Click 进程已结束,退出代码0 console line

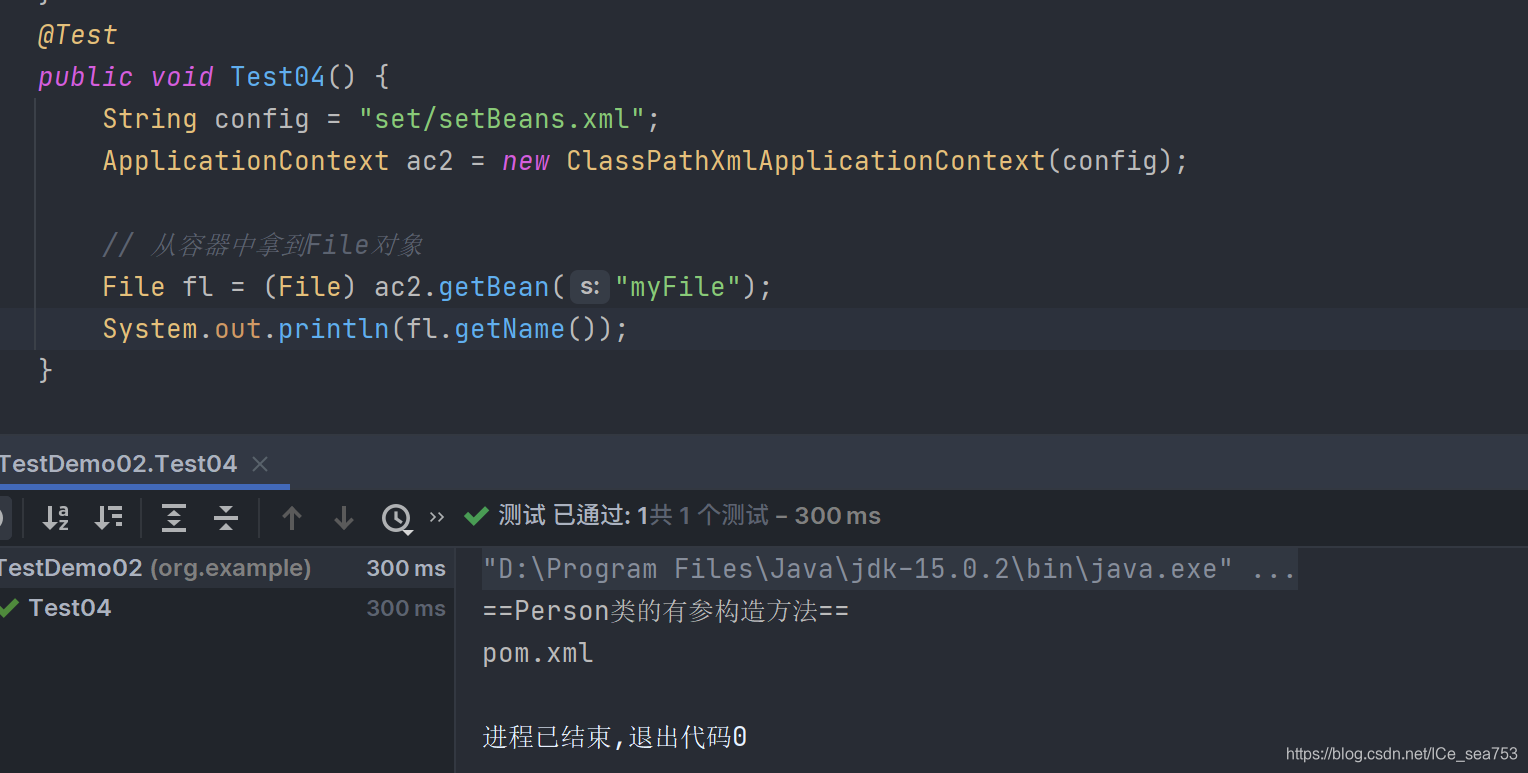pyautogui.click(x=614, y=738)
